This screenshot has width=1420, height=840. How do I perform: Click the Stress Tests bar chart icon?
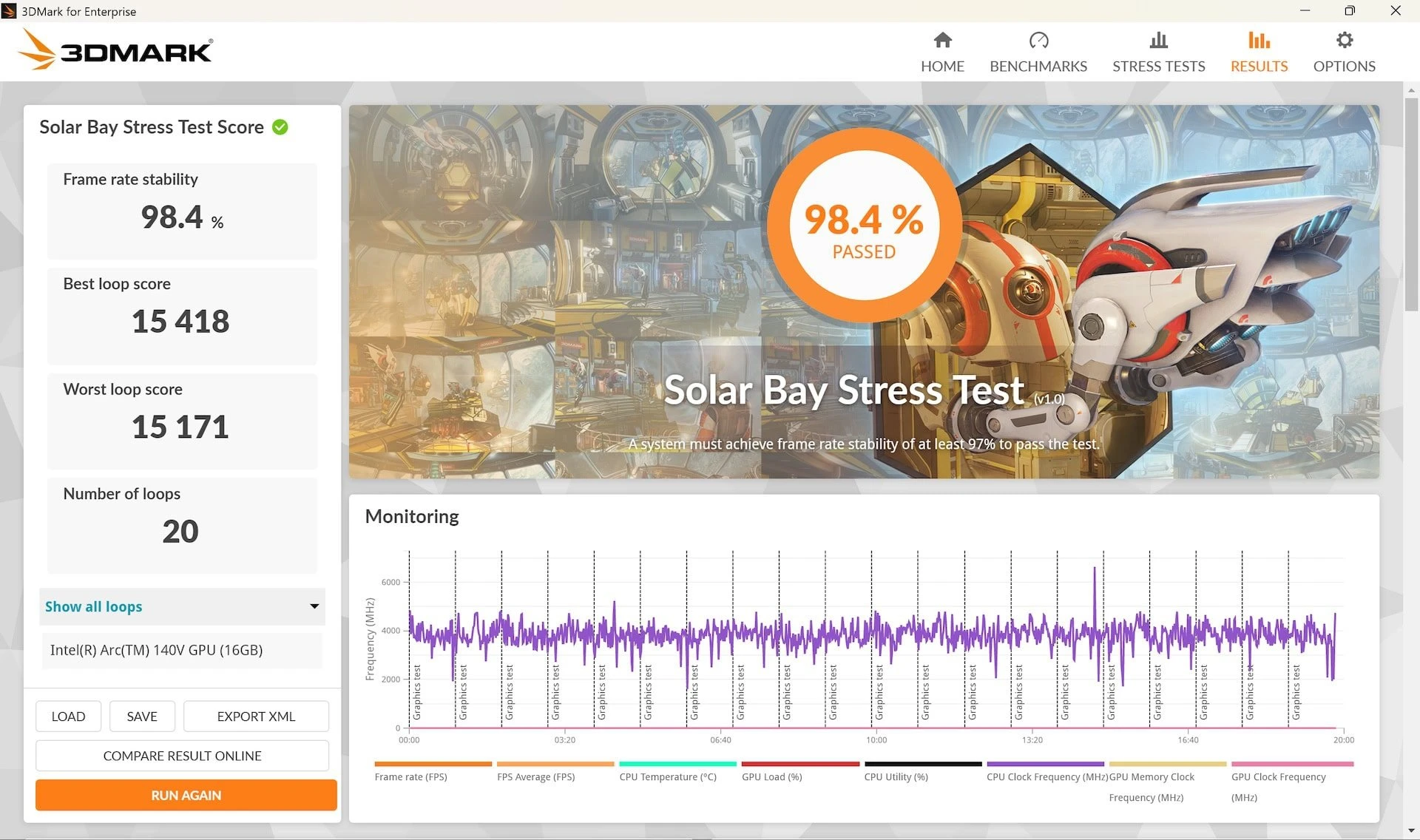[x=1158, y=40]
